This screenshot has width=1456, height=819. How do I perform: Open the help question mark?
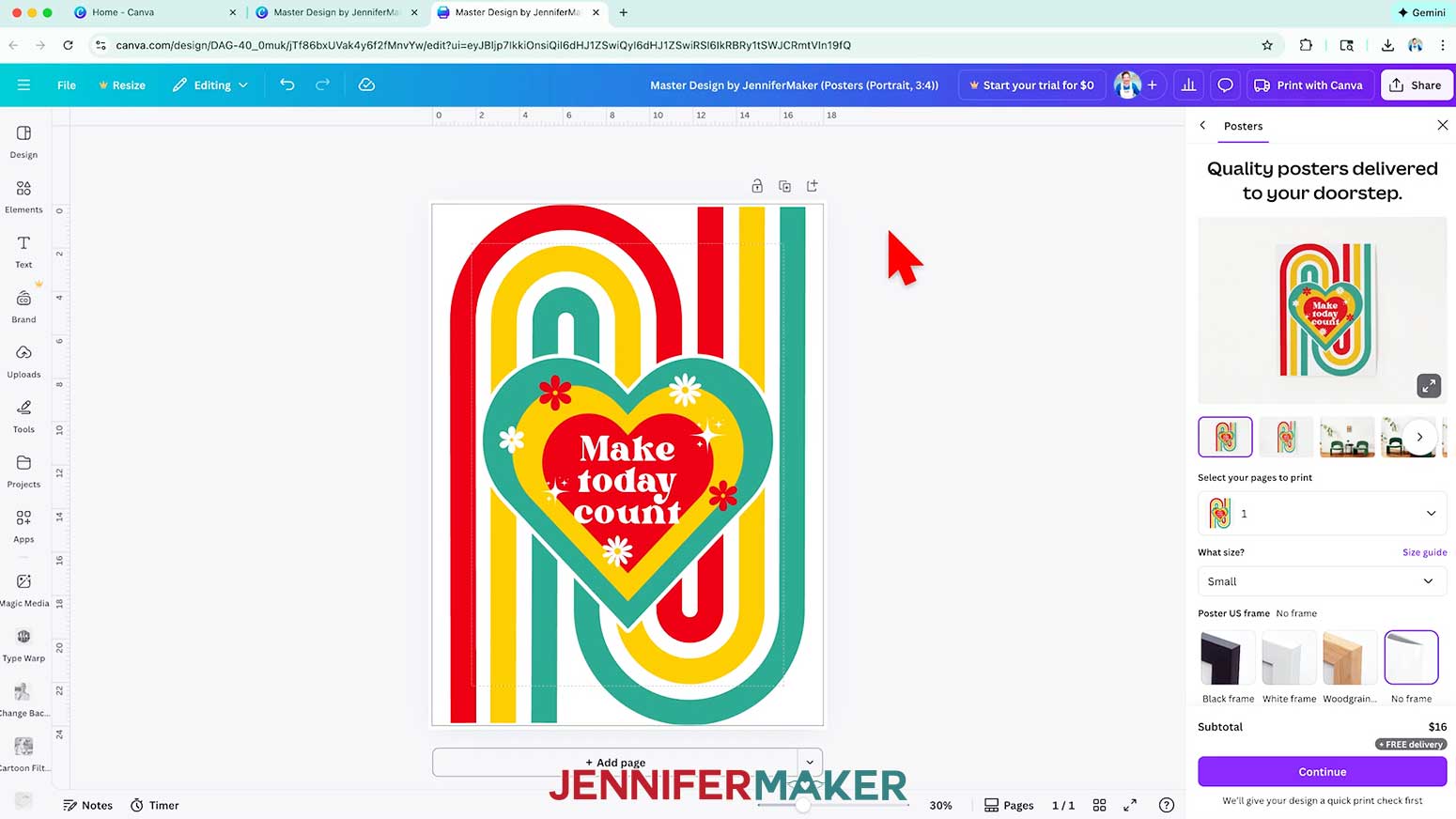tap(1167, 805)
